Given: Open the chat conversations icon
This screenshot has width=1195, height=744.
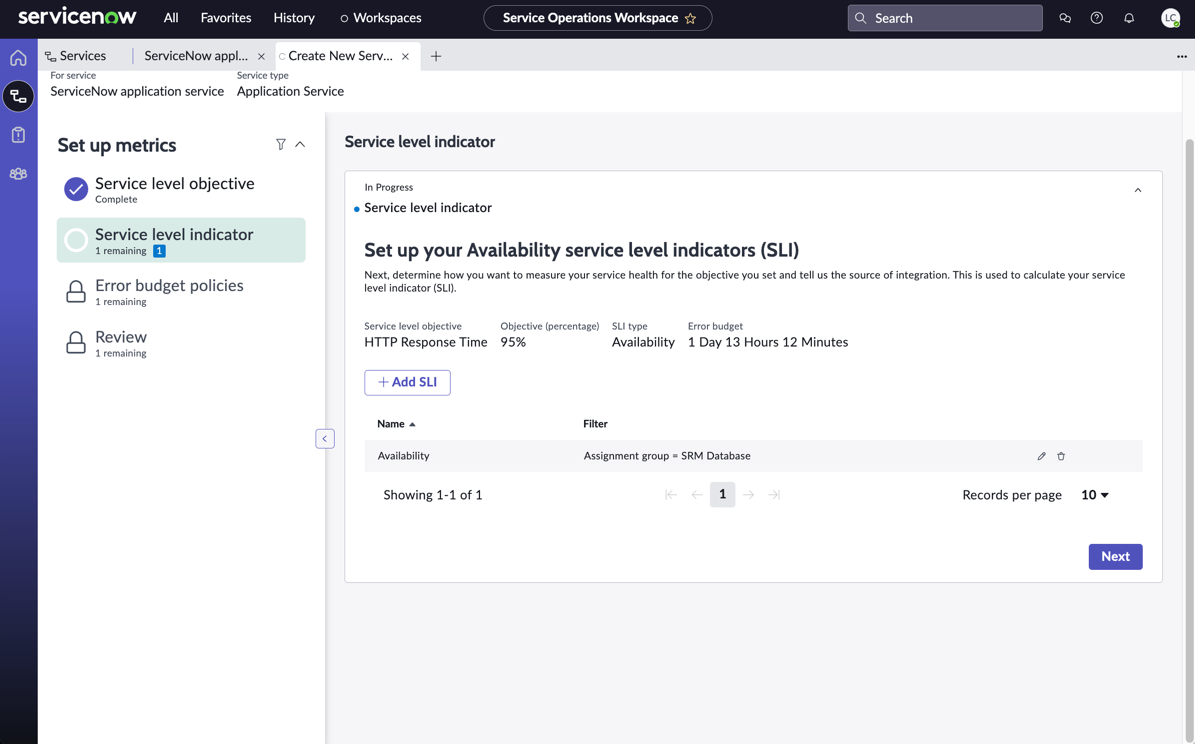Looking at the screenshot, I should click(x=1065, y=18).
